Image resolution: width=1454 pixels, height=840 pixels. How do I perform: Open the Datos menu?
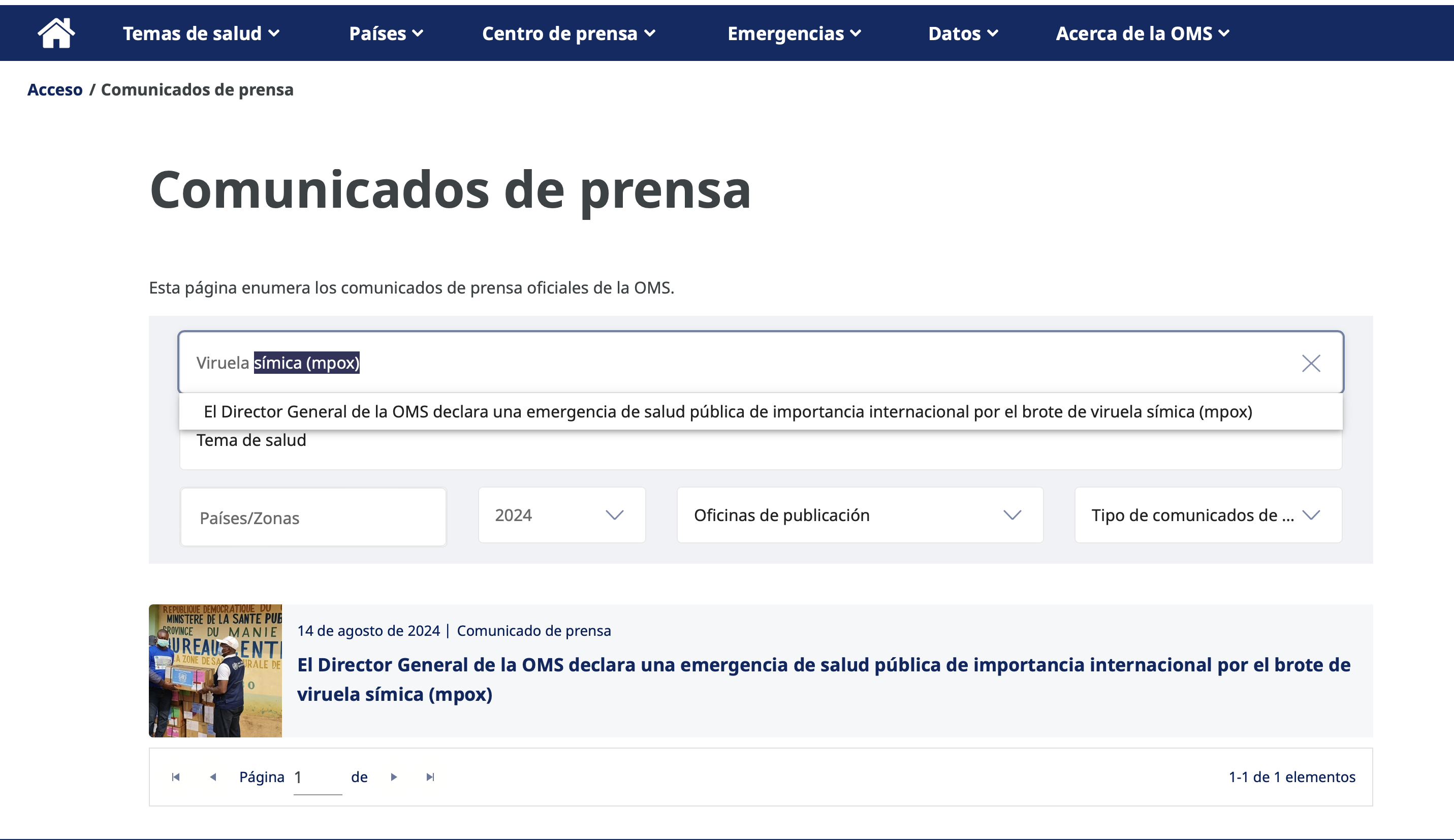tap(963, 34)
